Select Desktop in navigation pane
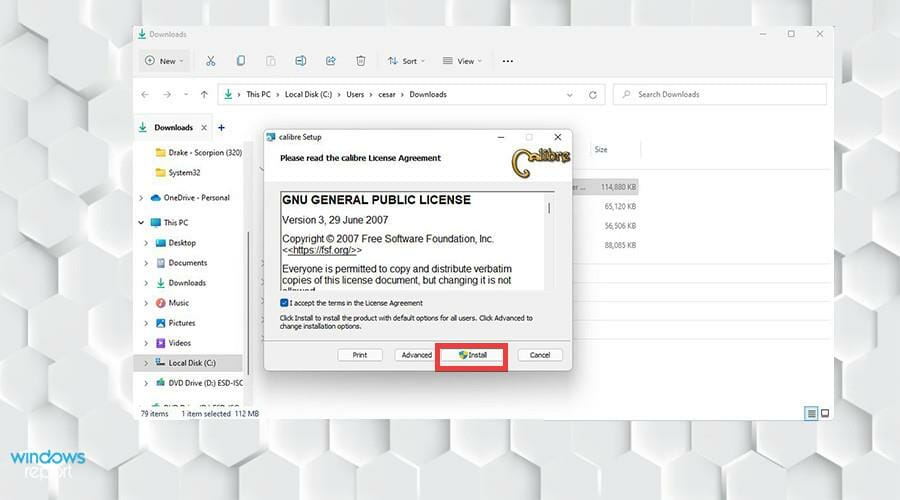 (176, 243)
